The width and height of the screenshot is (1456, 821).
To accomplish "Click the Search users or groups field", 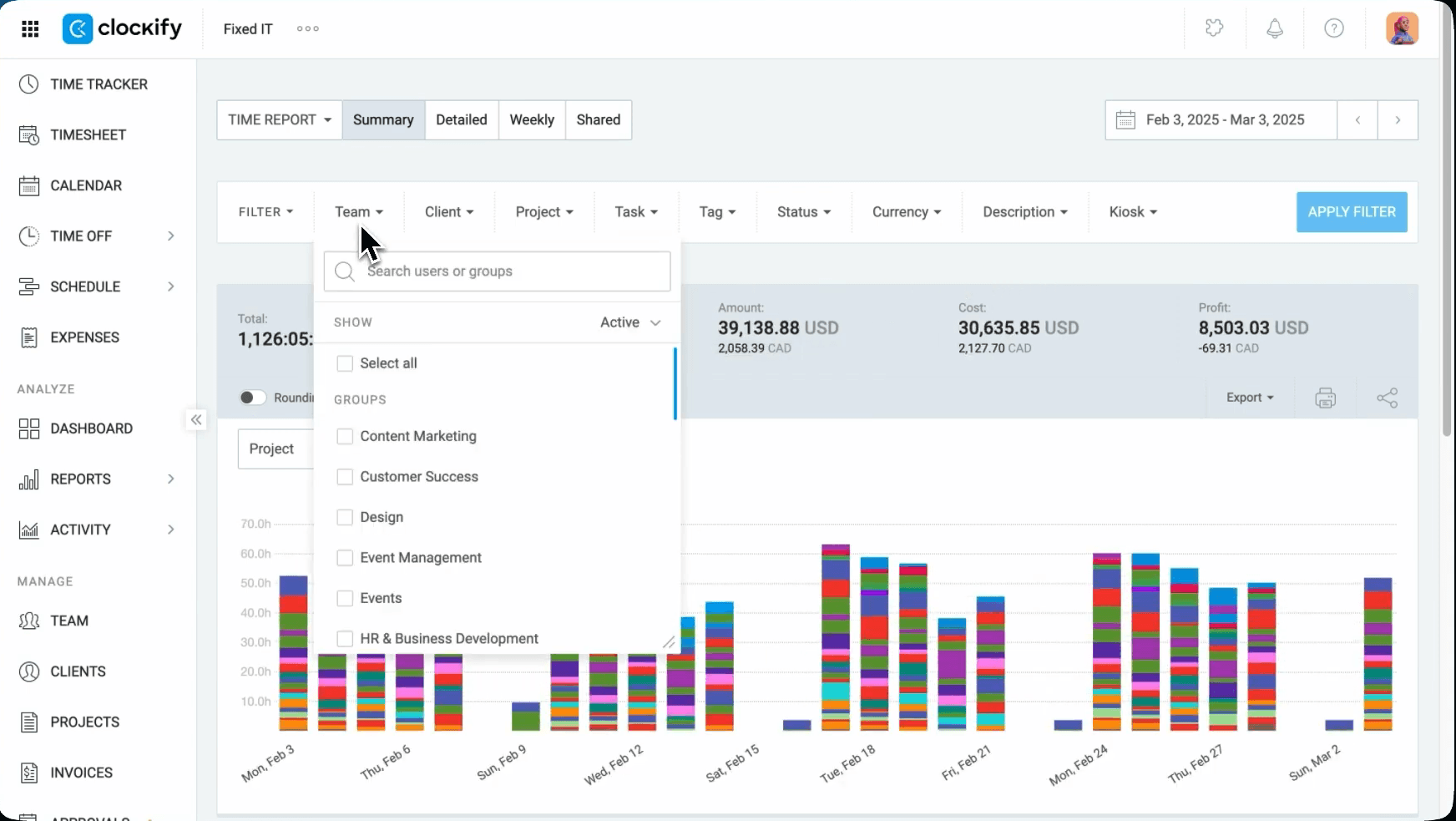I will (497, 271).
